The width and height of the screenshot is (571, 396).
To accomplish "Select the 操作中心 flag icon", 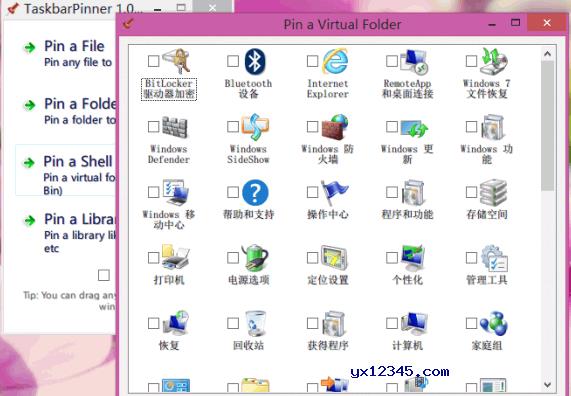I will 335,192.
